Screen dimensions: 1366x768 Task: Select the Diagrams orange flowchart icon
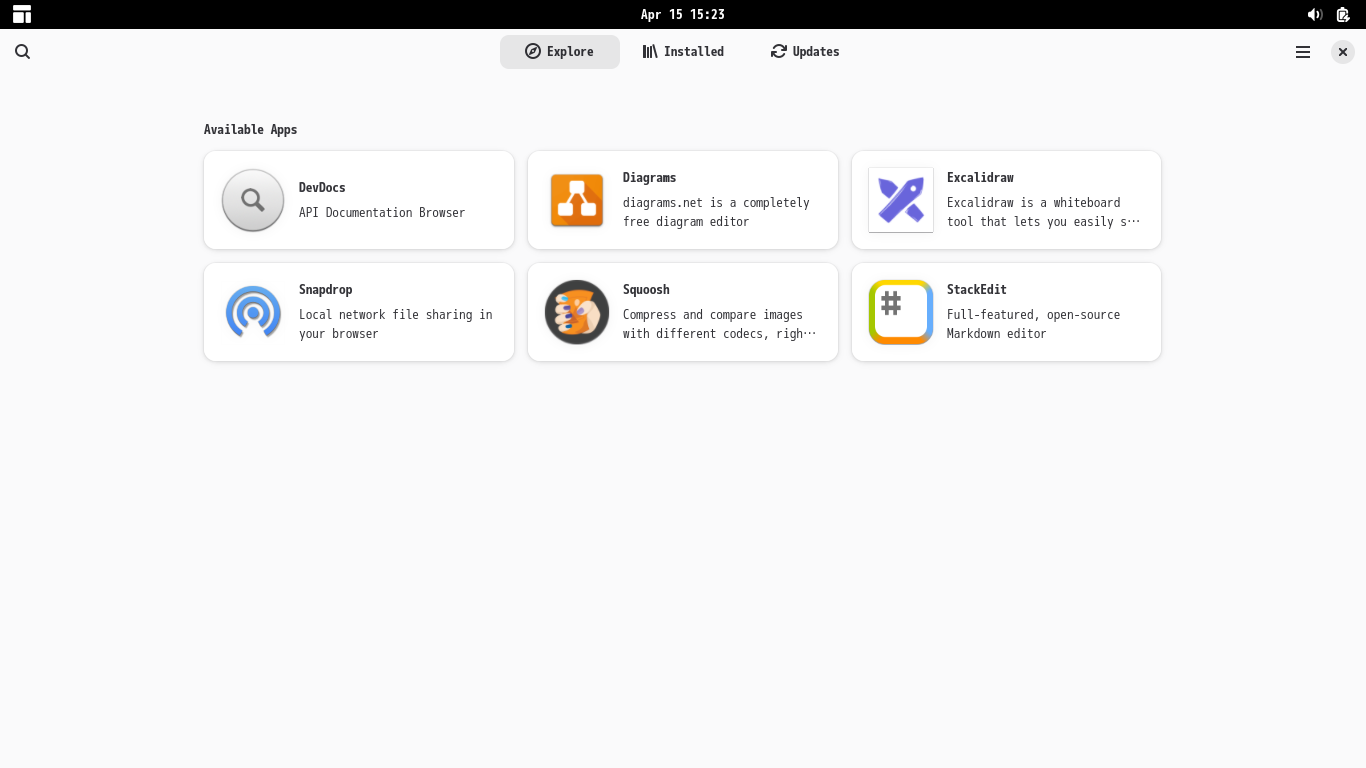coord(576,199)
